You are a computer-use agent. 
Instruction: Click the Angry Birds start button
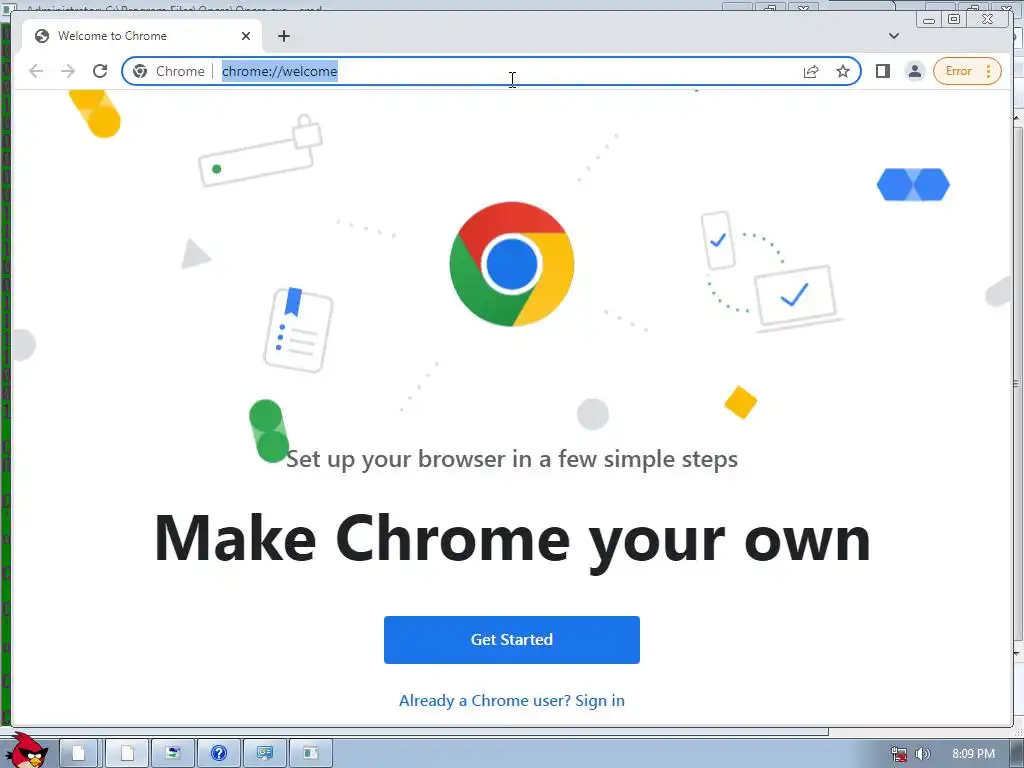[x=26, y=750]
